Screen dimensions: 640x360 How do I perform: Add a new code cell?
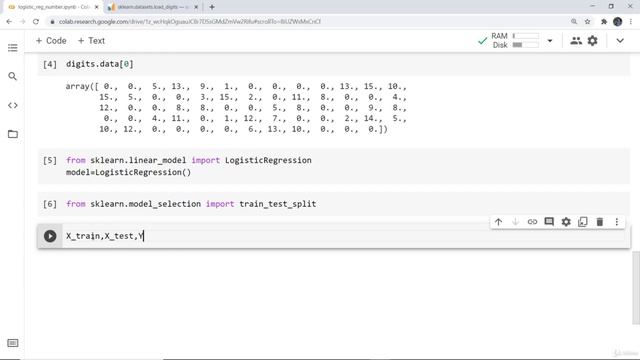point(51,41)
